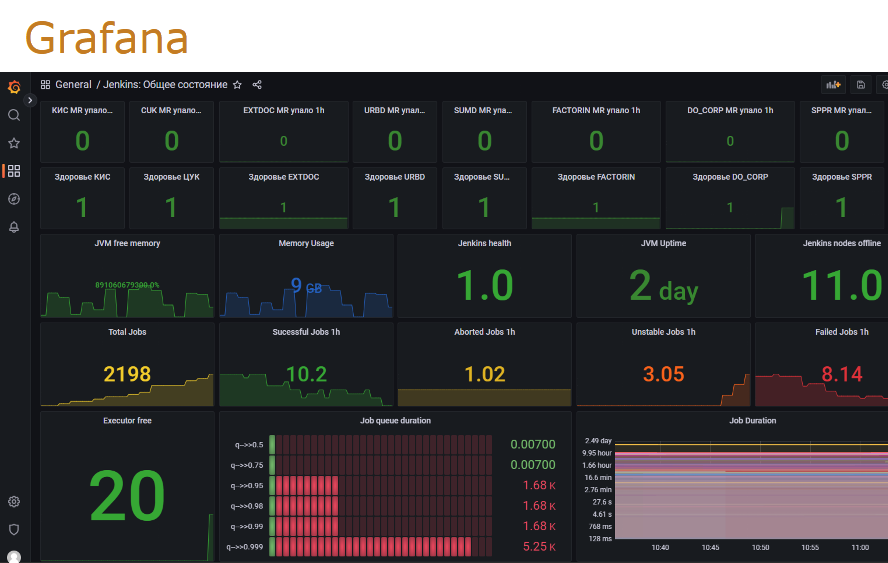Open the КИС MR упало panel title
This screenshot has width=888, height=563.
coord(82,110)
